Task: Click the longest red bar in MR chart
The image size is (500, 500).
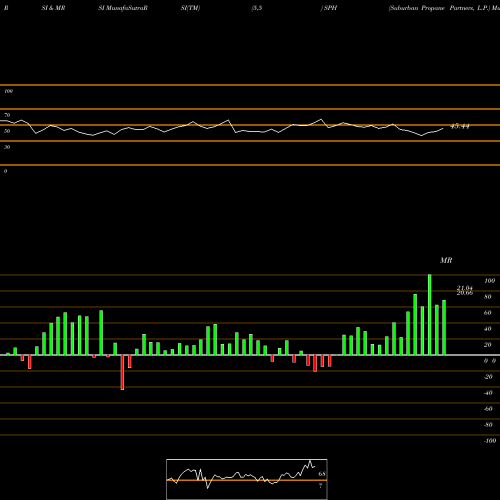Action: [122, 372]
